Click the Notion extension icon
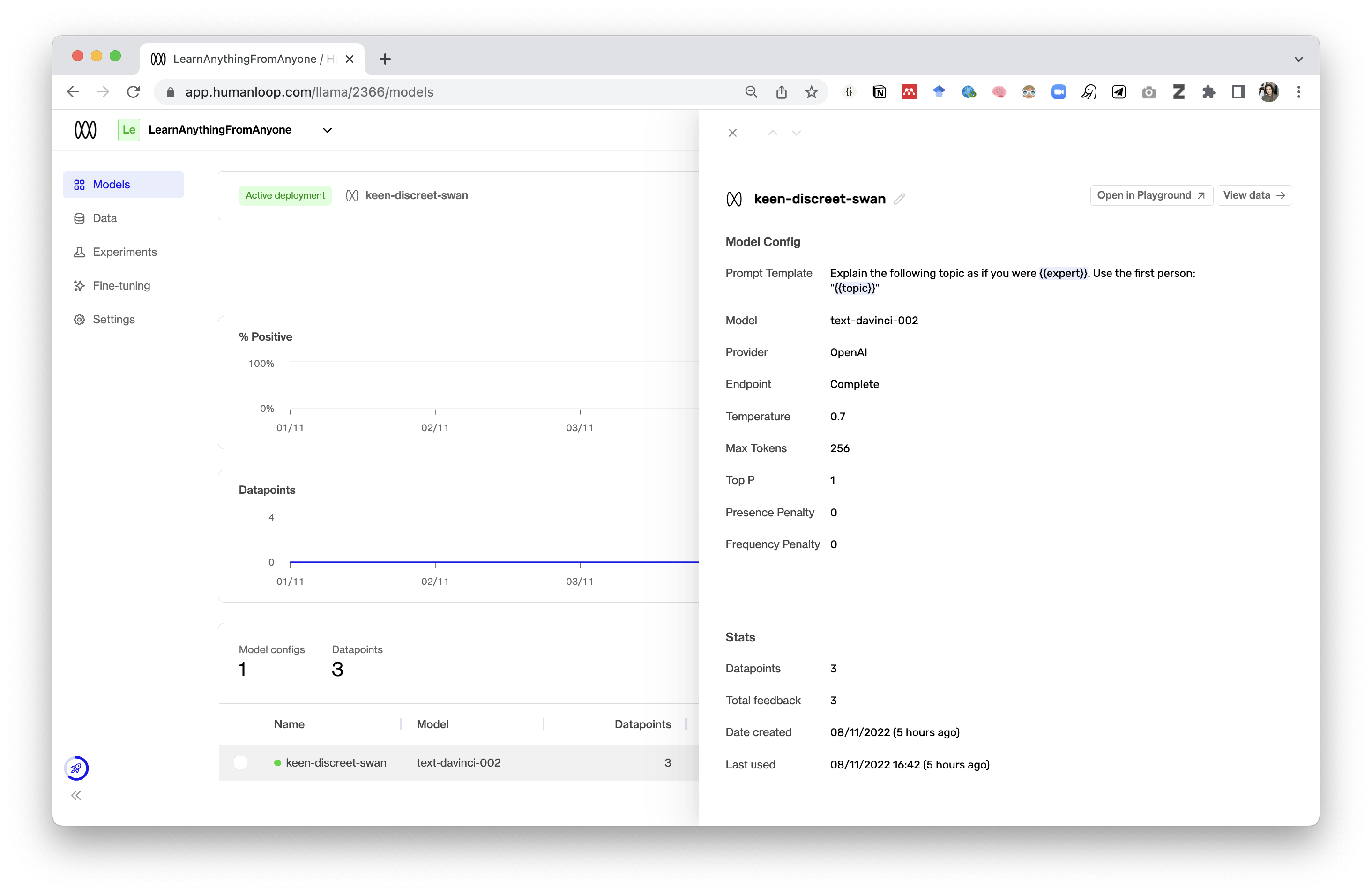The width and height of the screenshot is (1372, 895). (x=879, y=92)
